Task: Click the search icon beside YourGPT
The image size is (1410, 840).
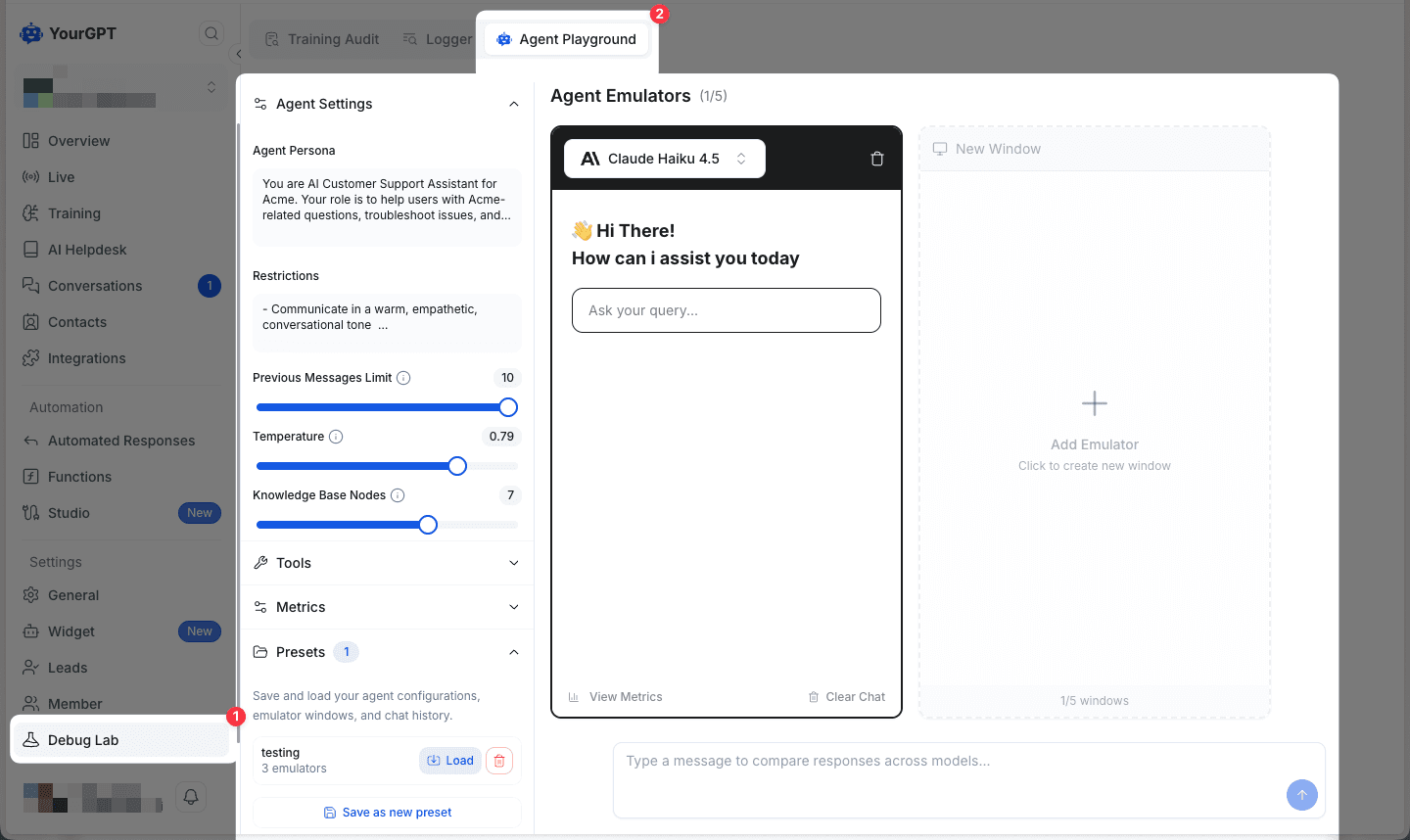Action: (211, 33)
